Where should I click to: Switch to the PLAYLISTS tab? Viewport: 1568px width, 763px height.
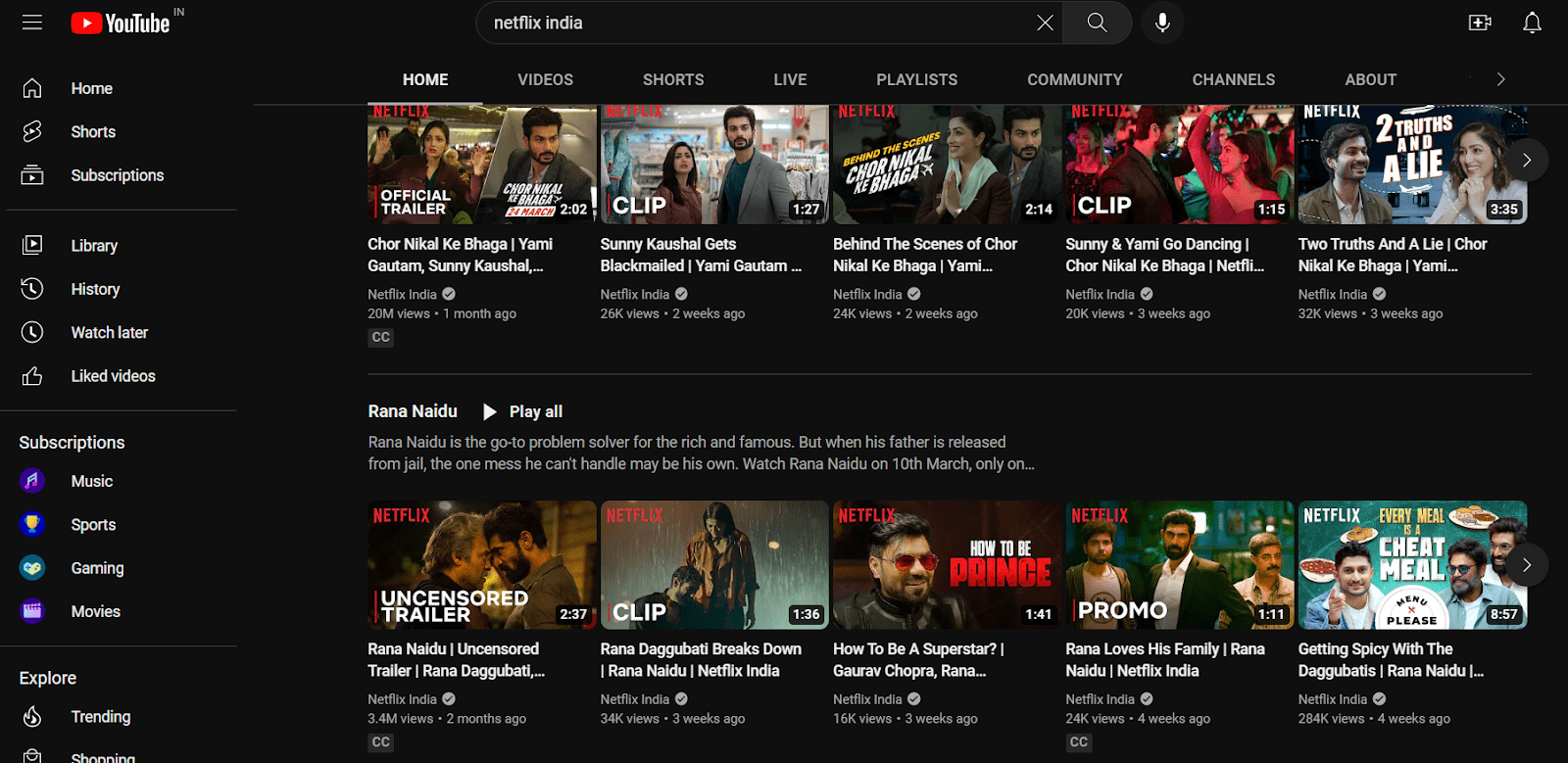(917, 79)
